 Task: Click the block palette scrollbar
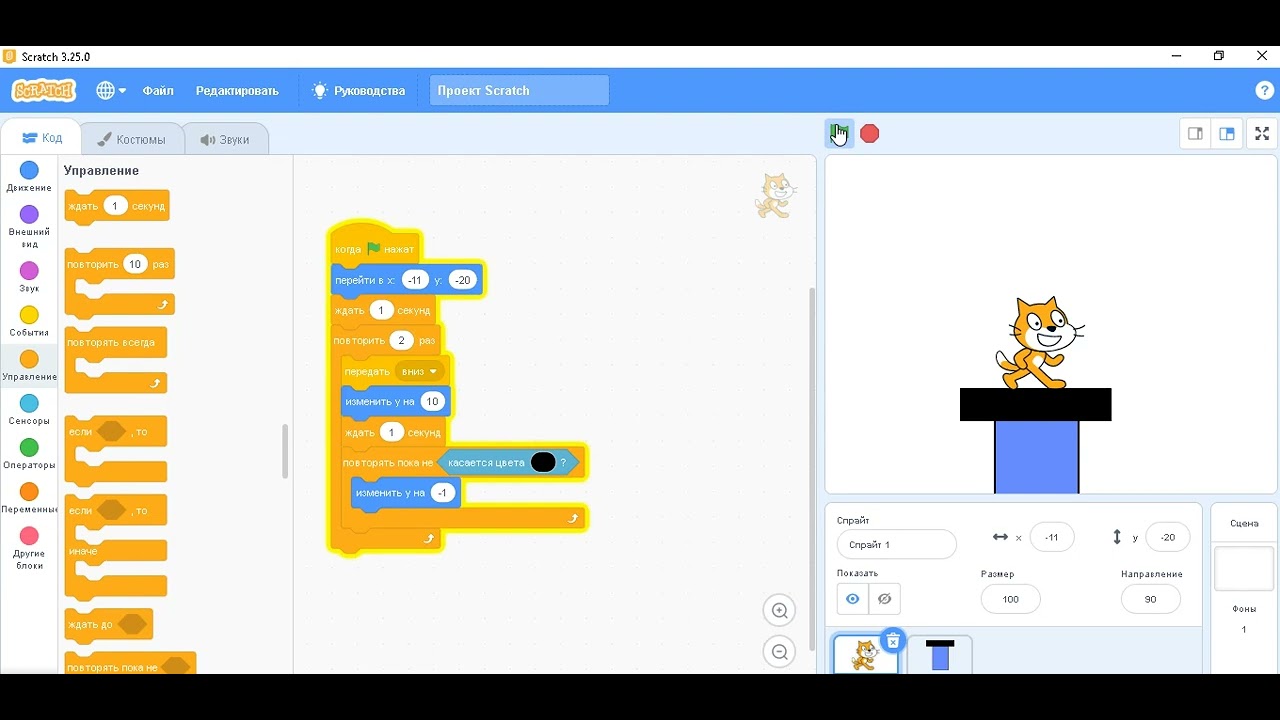coord(285,452)
